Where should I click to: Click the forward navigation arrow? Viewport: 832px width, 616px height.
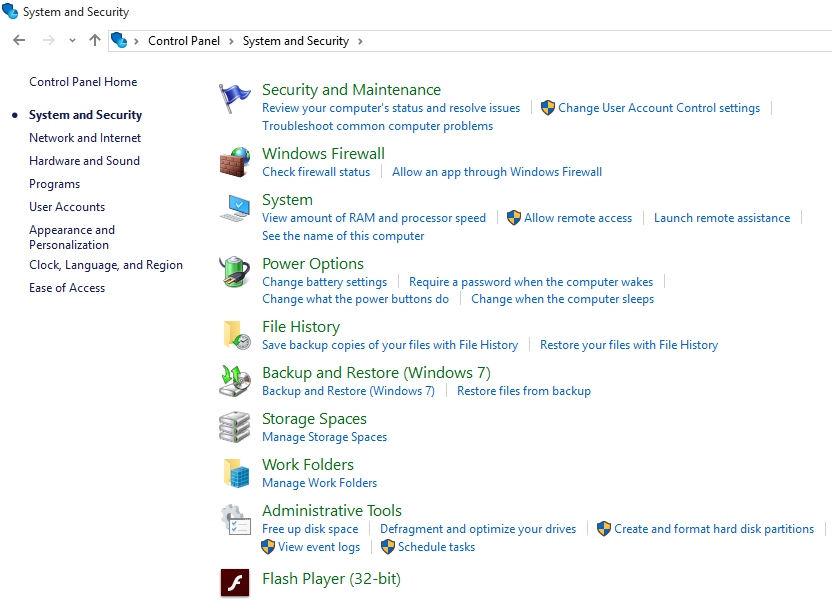coord(48,40)
